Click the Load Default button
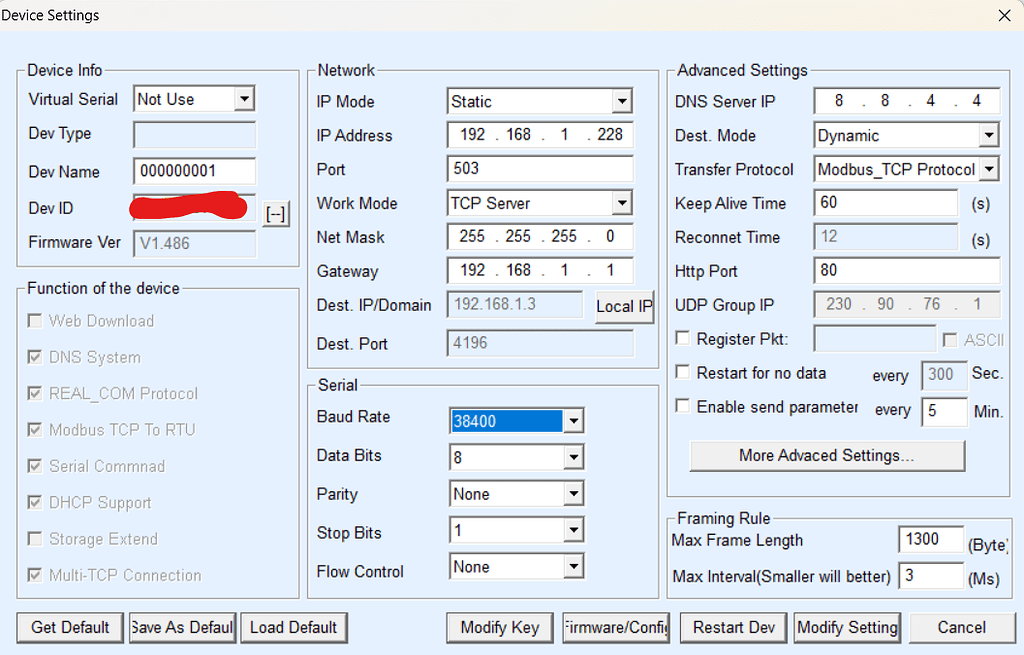The width and height of the screenshot is (1024, 655). click(x=293, y=628)
